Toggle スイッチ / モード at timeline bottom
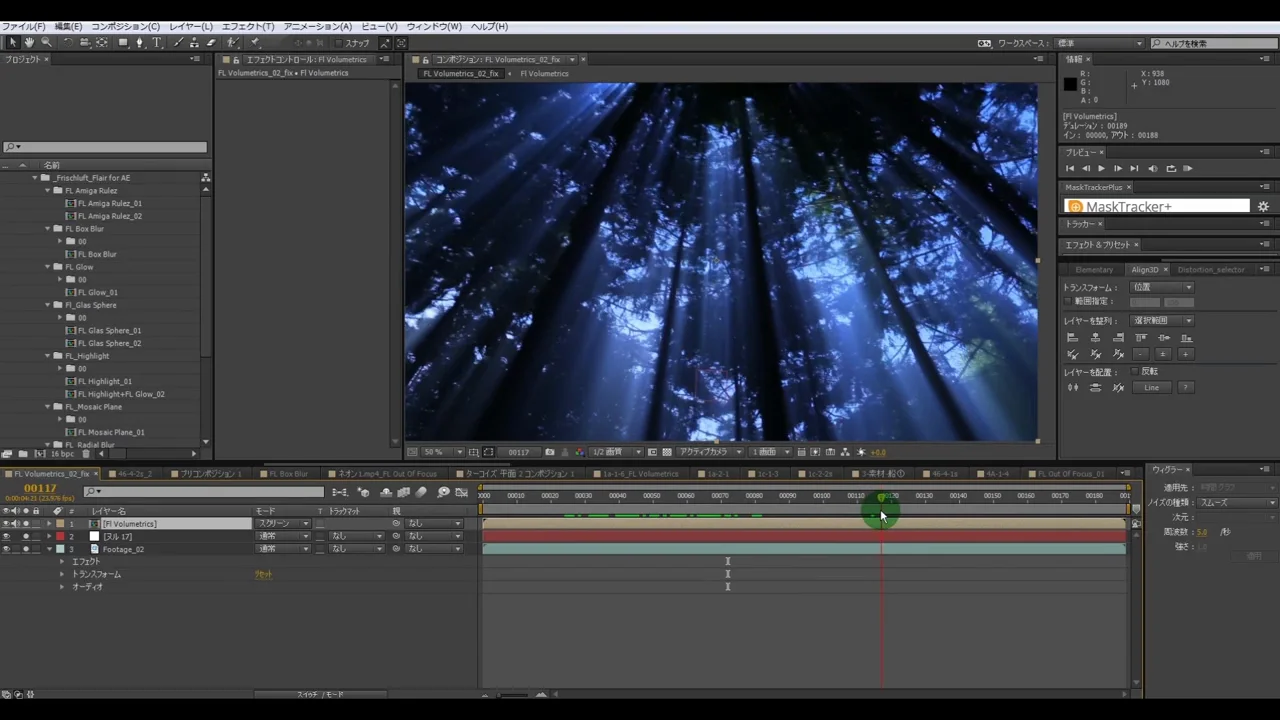The image size is (1280, 720). coord(320,695)
